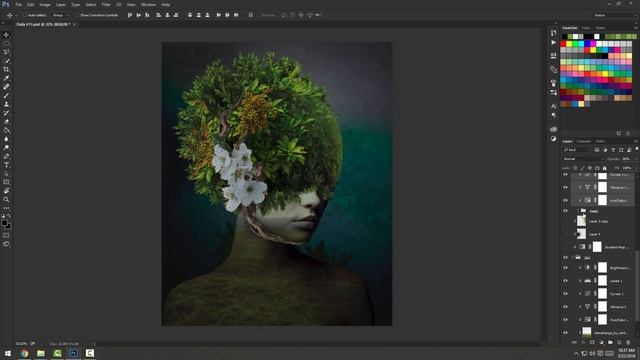Select the Gradient Map layer mask thumbnail
Screen dimensions: 640x360
point(597,247)
